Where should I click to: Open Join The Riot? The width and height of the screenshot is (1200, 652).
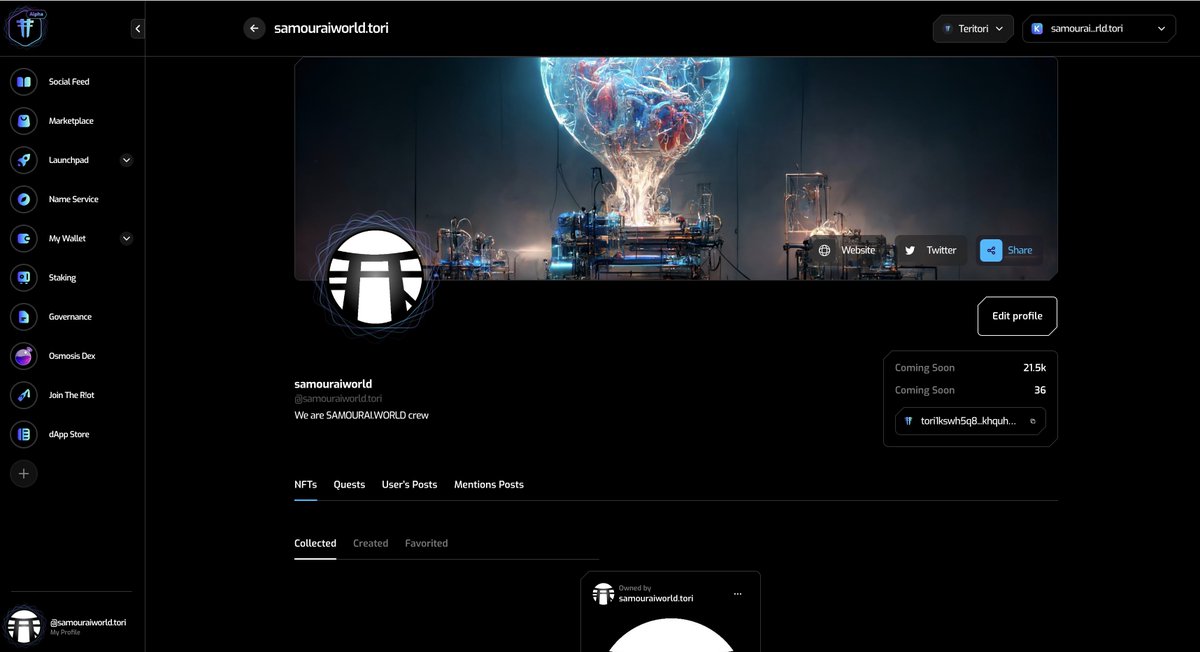[24, 395]
